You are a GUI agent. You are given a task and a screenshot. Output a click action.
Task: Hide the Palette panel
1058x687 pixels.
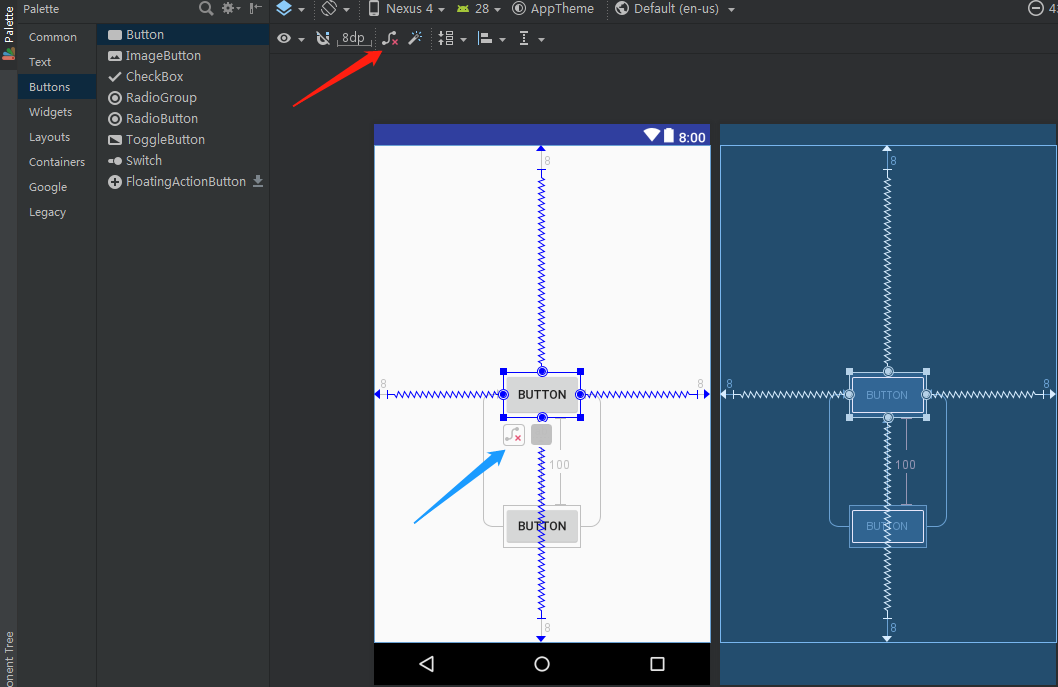pos(256,8)
